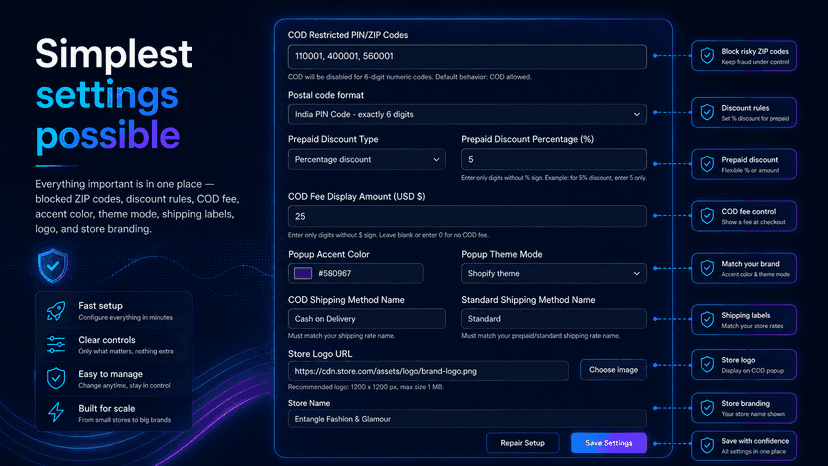Click the Discount rules callout label
828x466 pixels.
[745, 108]
